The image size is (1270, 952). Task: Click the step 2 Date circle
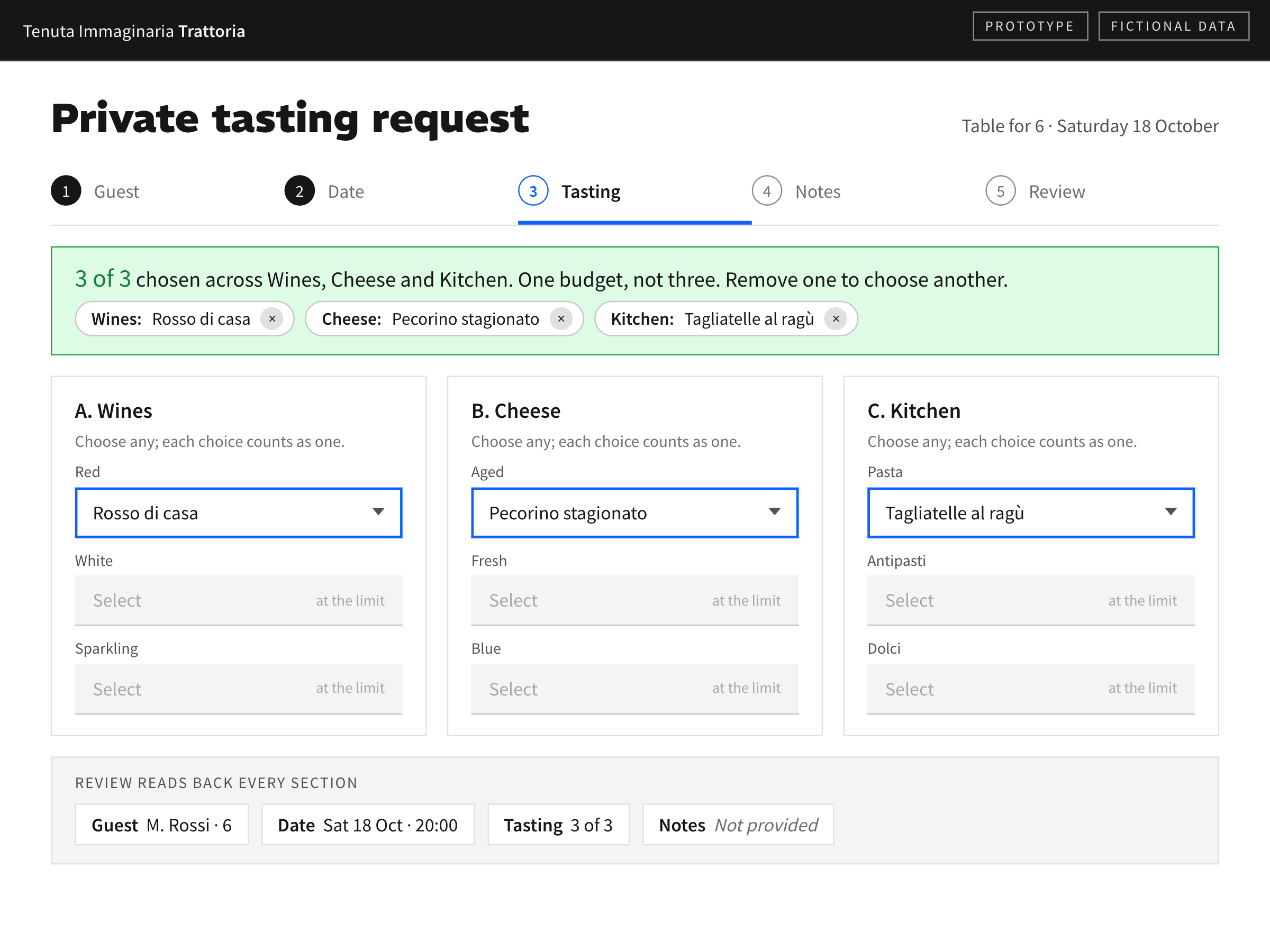tap(300, 191)
